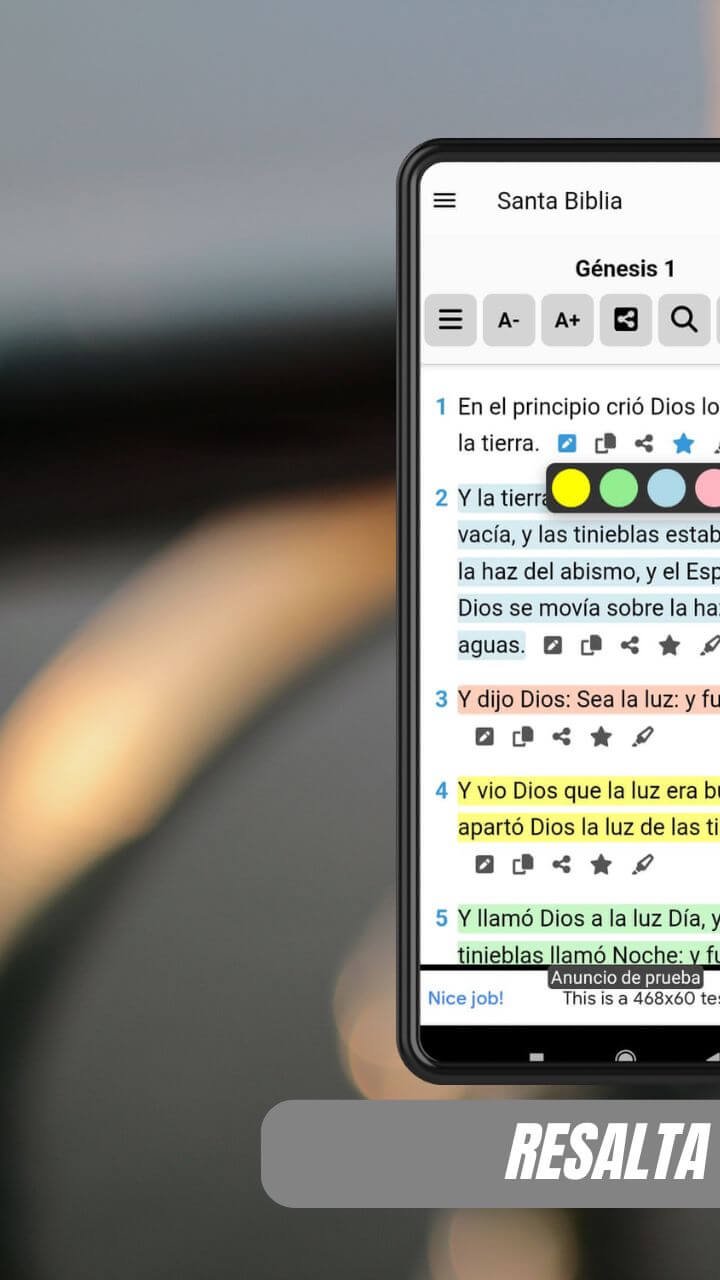720x1280 pixels.
Task: Tap verse number 5
Action: (441, 918)
